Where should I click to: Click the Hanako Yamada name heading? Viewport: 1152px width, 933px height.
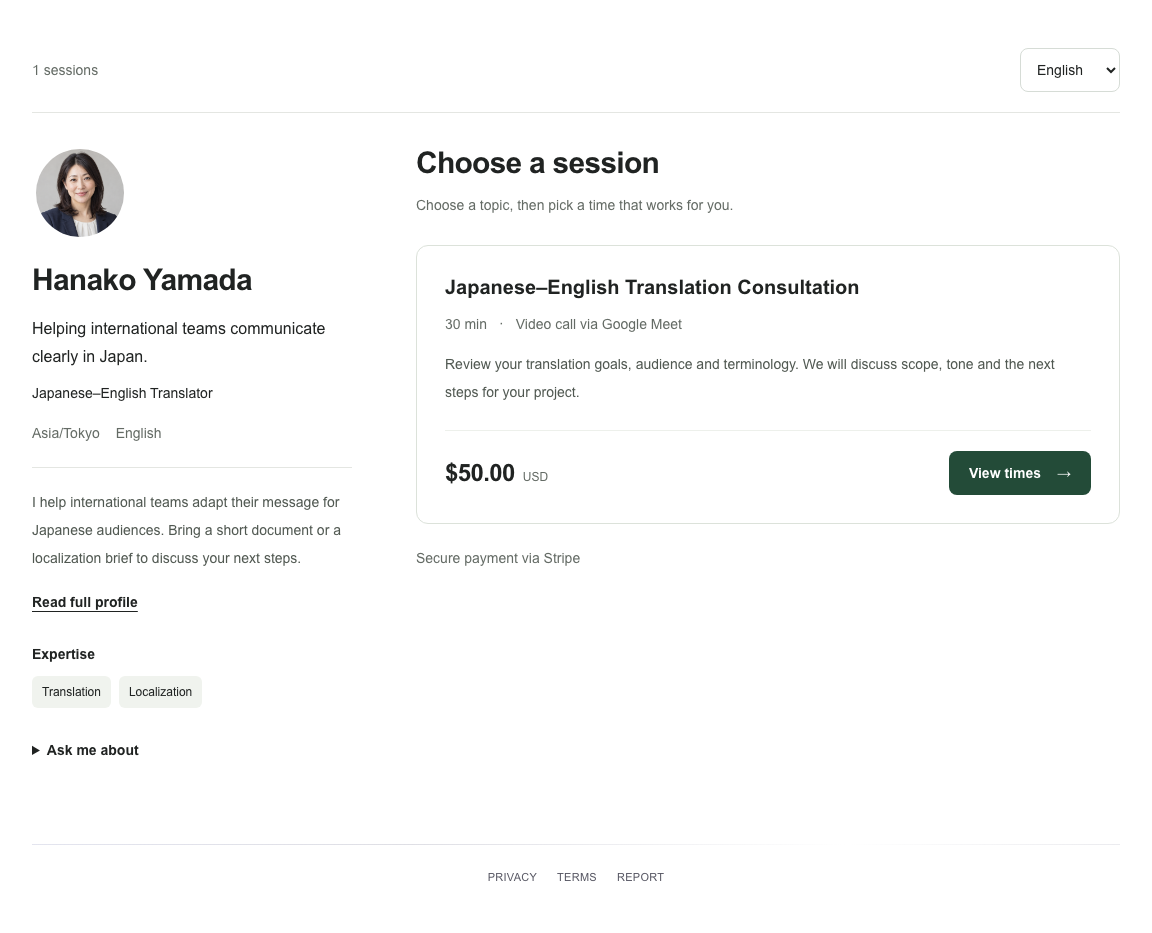point(142,280)
